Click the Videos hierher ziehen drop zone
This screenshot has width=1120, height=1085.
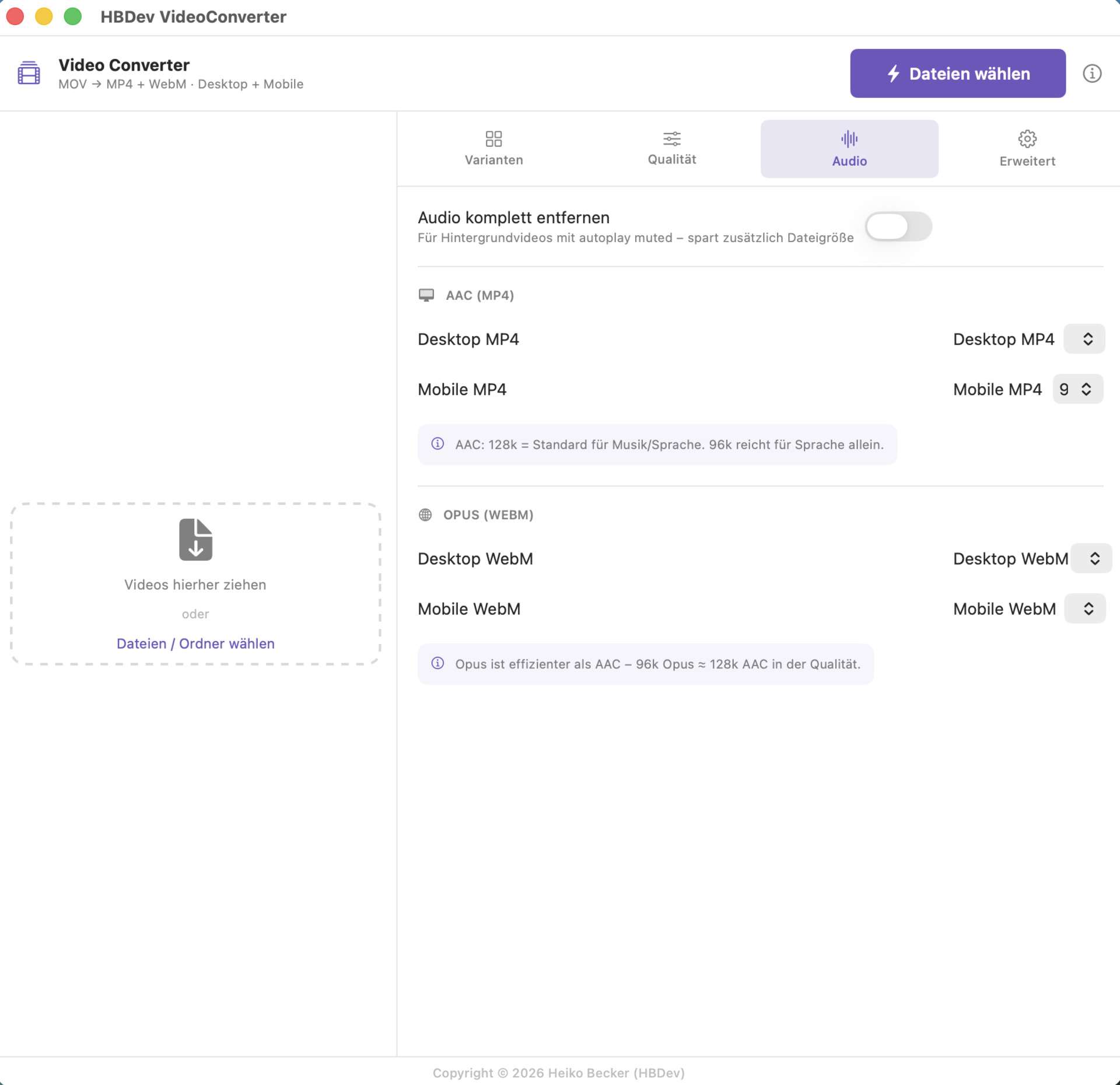pos(195,584)
